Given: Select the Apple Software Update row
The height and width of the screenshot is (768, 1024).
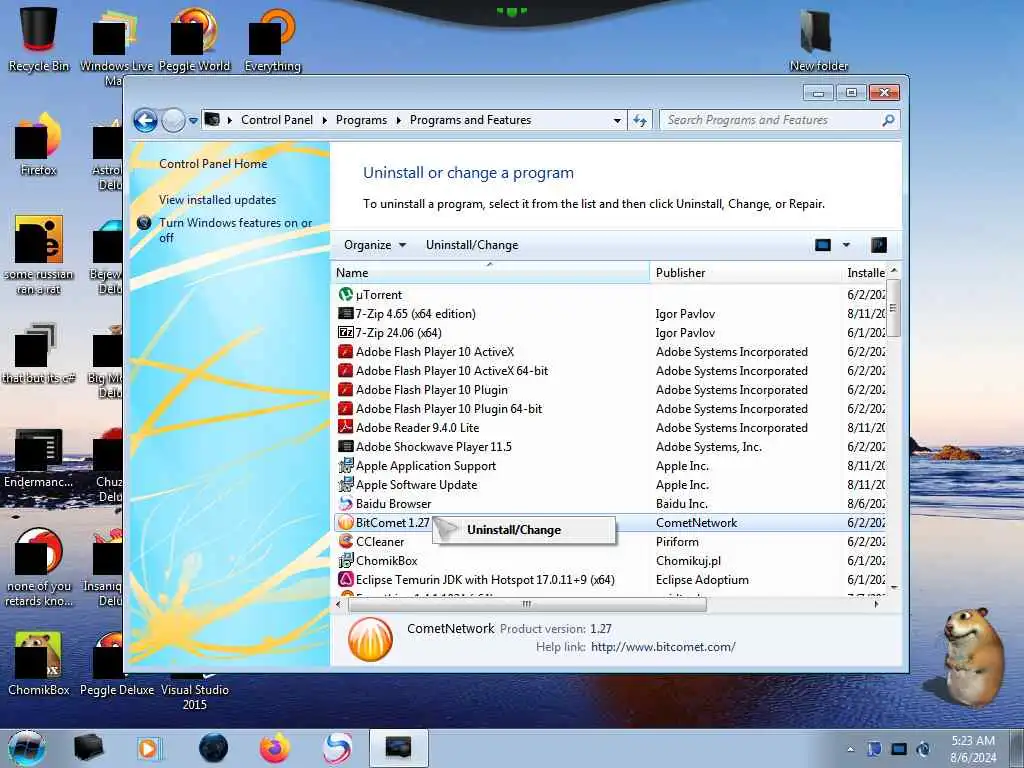Looking at the screenshot, I should coord(611,485).
